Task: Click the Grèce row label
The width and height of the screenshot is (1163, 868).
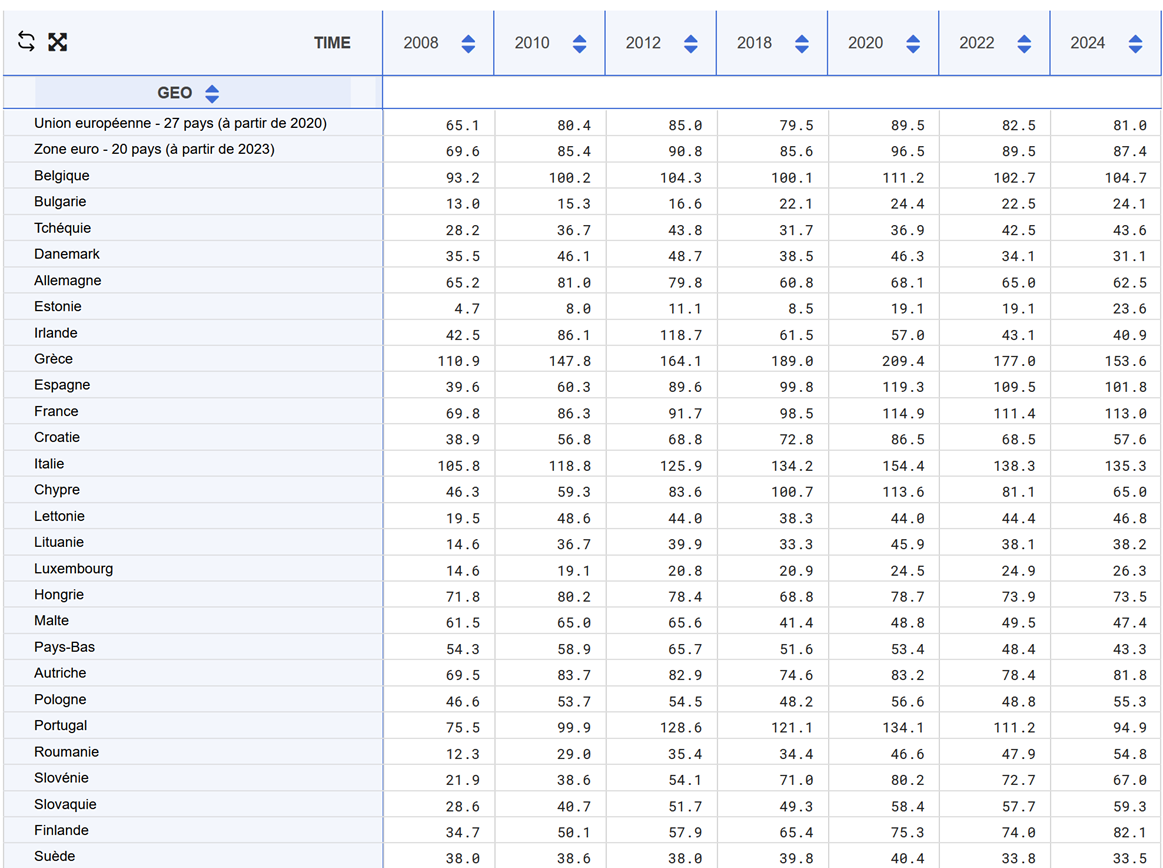Action: coord(53,359)
